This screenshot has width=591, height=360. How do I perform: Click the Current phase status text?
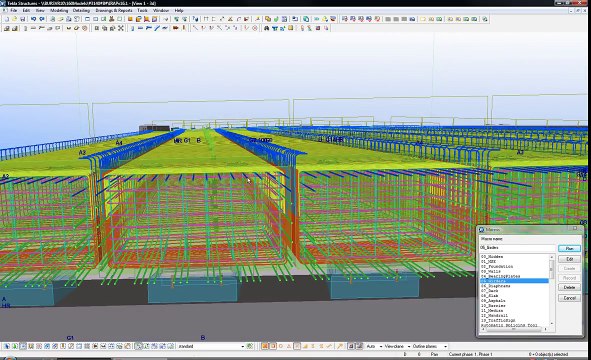click(x=470, y=354)
